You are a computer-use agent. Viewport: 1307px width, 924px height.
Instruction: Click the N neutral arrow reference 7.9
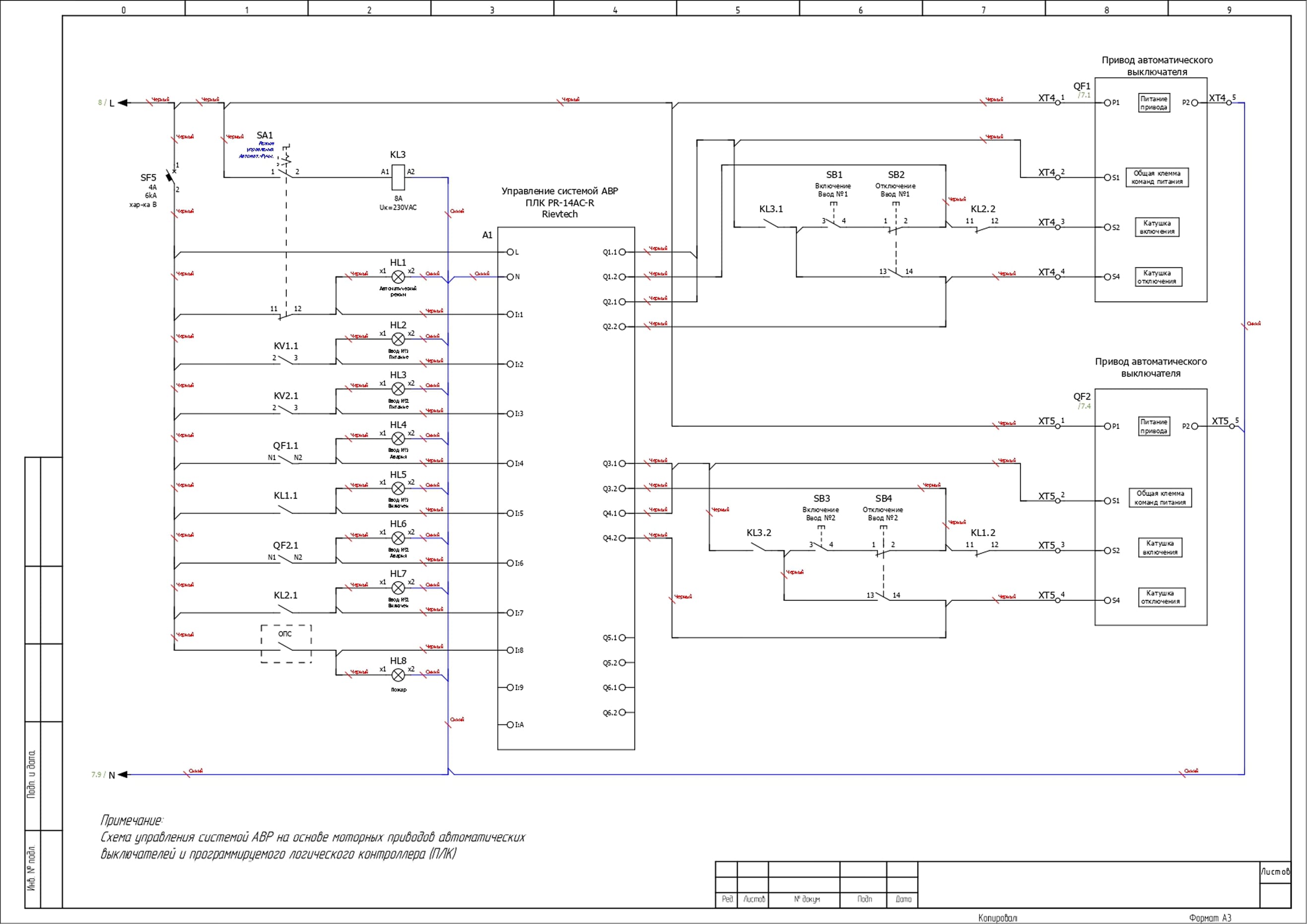pos(96,774)
